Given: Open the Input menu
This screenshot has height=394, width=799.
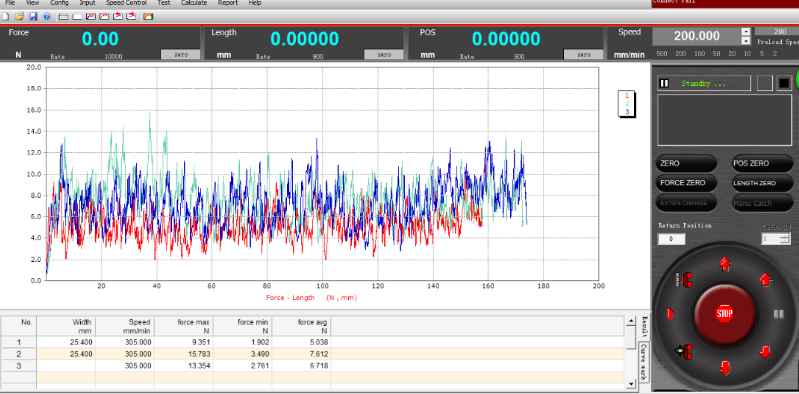Looking at the screenshot, I should click(87, 3).
